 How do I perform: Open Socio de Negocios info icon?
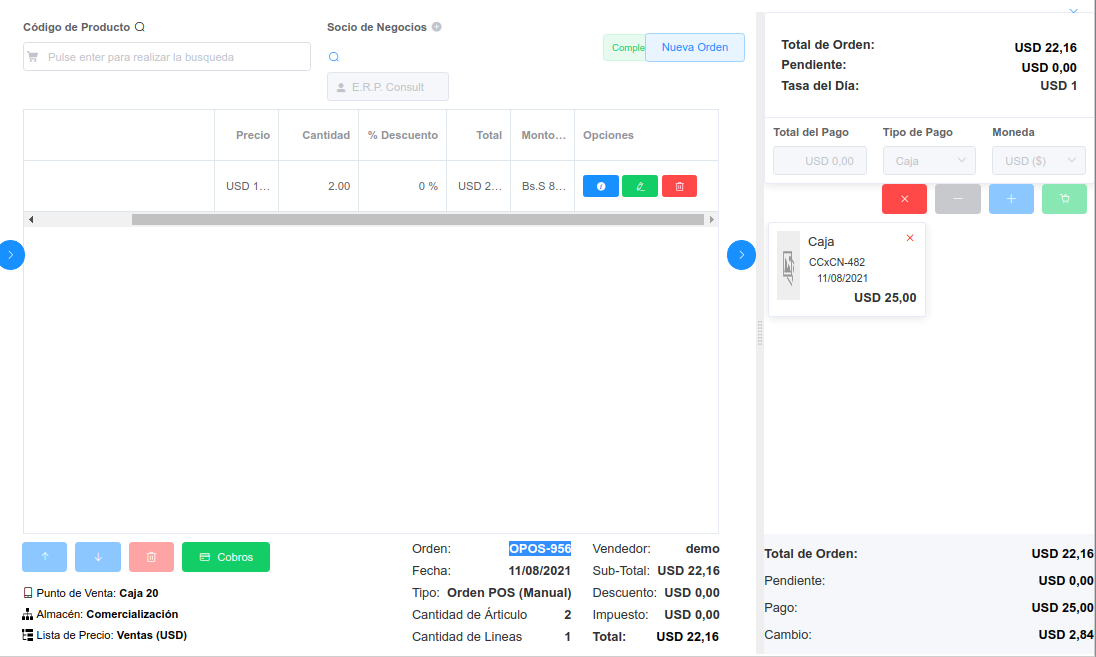pyautogui.click(x=435, y=27)
